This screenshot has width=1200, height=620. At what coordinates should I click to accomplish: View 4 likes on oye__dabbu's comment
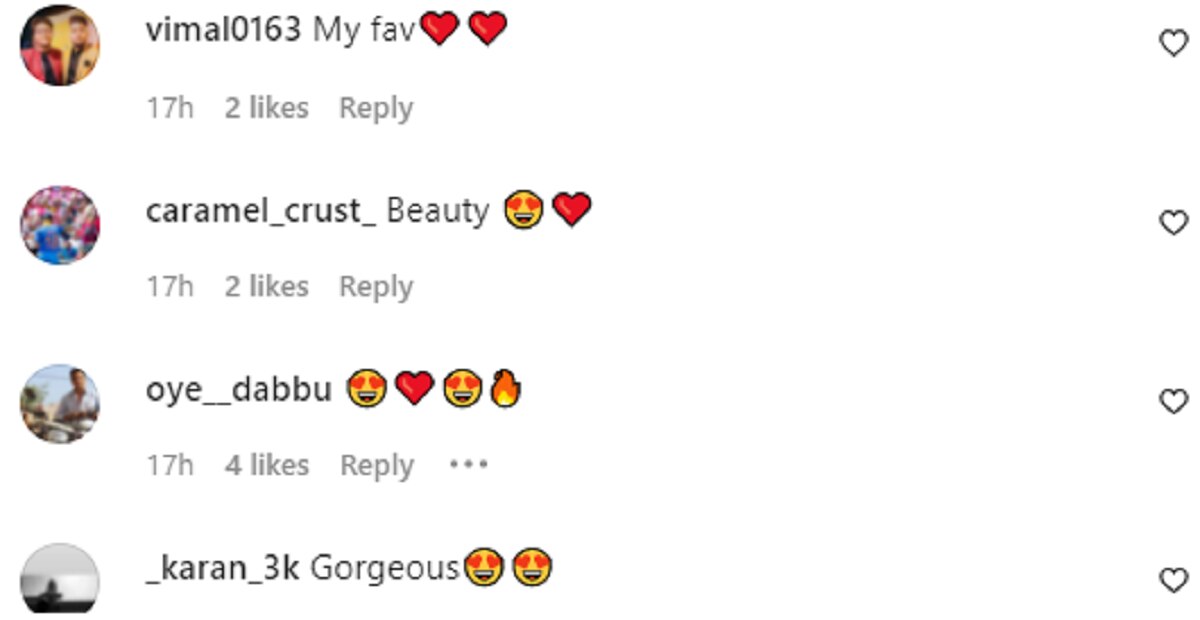267,465
